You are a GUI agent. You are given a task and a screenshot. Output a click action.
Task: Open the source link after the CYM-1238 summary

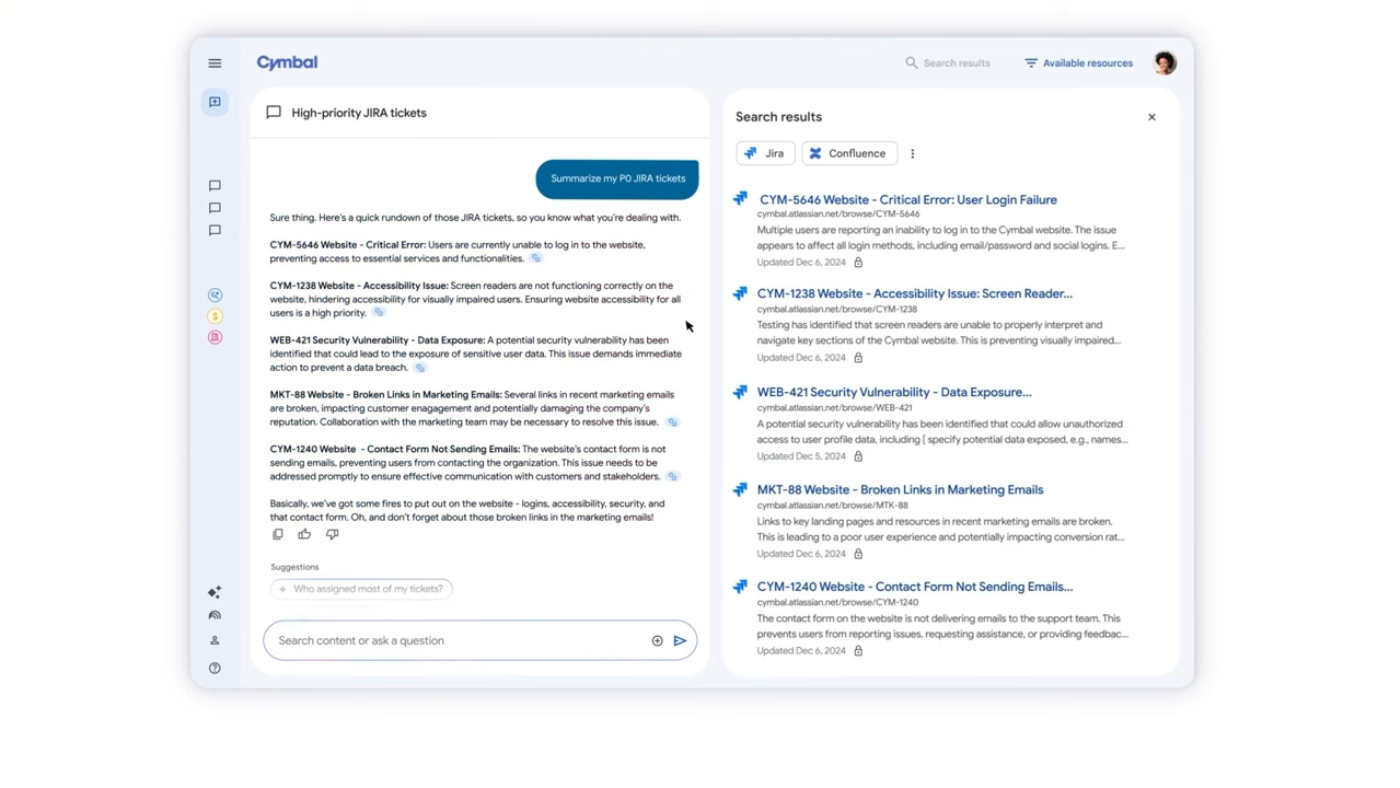click(379, 313)
